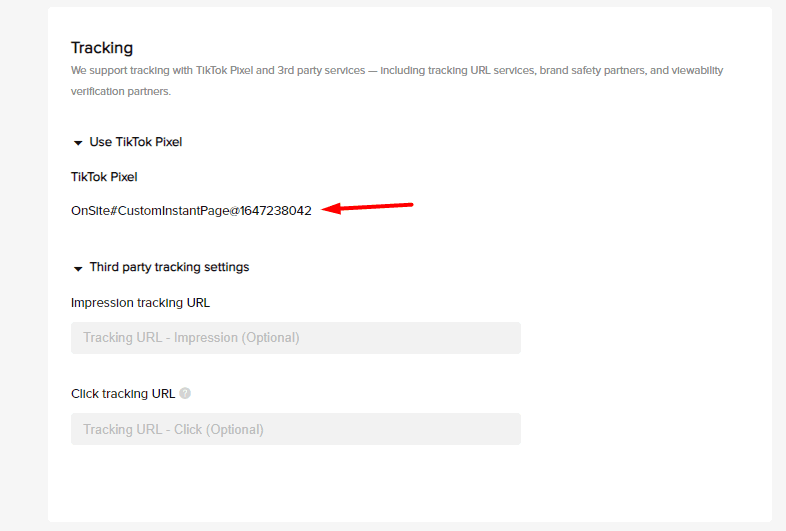Click the "Impression tracking URL" label
This screenshot has width=786, height=531.
click(140, 302)
